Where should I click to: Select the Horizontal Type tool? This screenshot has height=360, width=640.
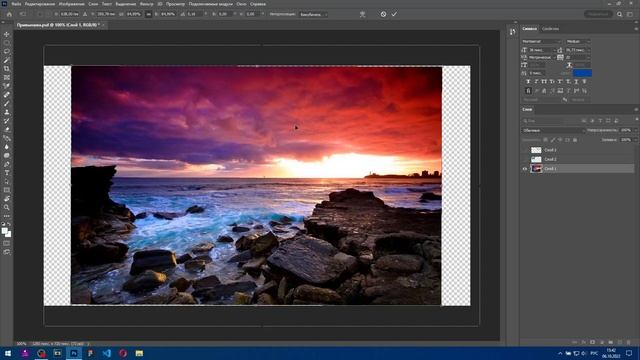(7, 173)
